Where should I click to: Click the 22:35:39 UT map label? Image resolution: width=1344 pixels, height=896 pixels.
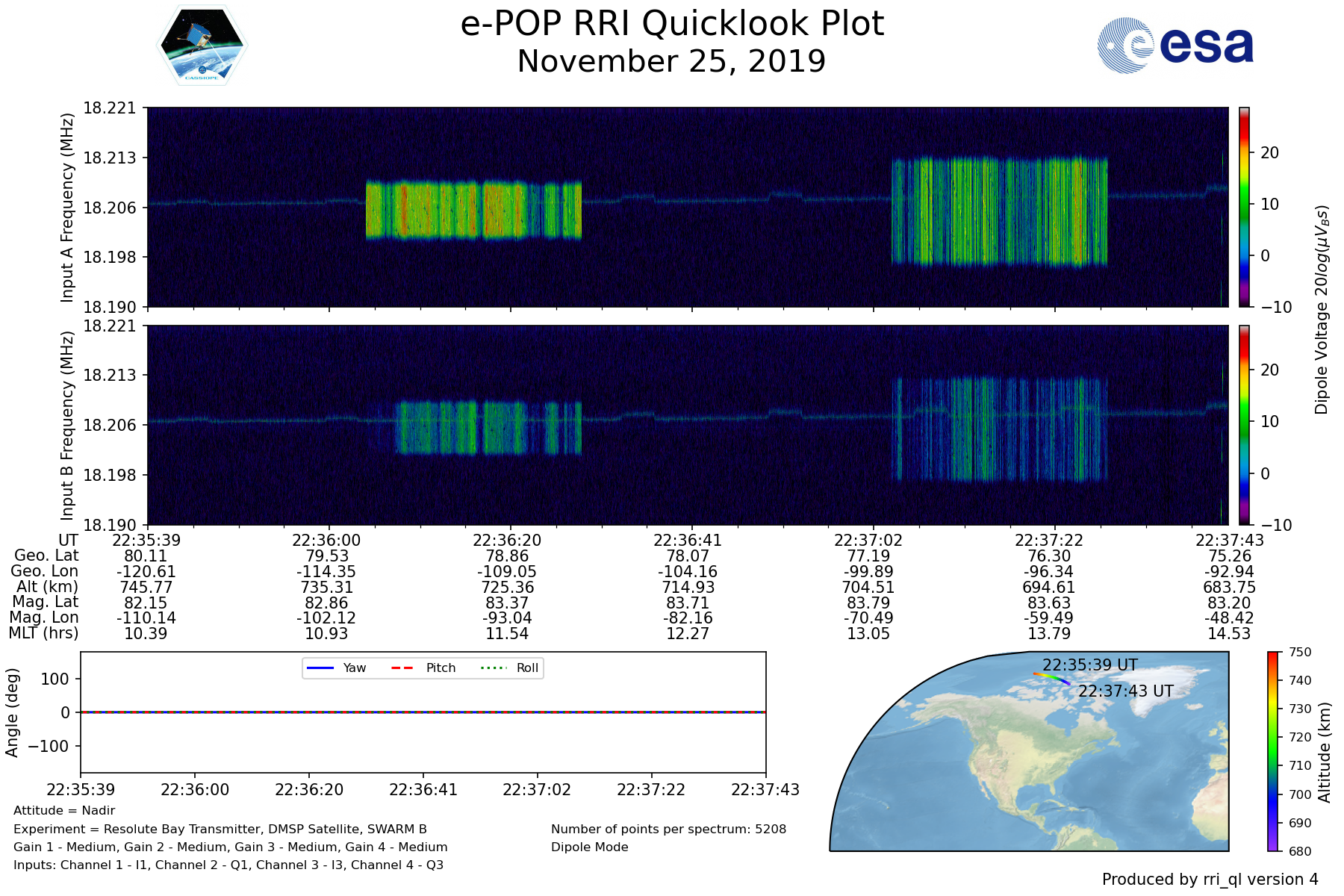pos(1089,665)
